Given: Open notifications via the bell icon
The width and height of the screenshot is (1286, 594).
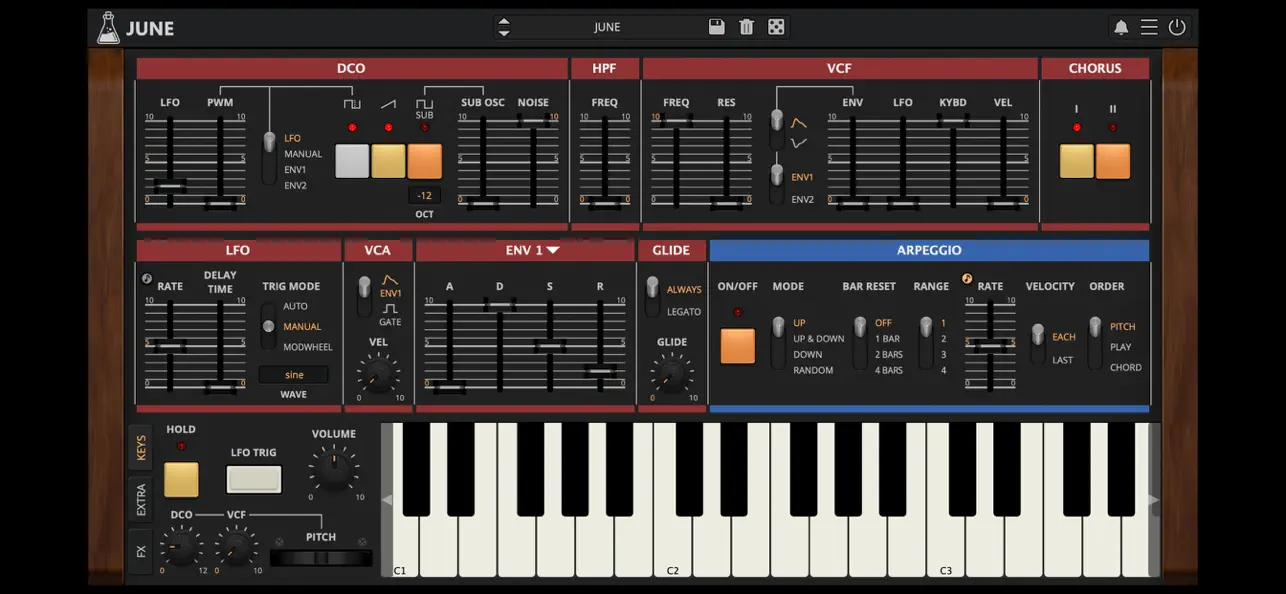Looking at the screenshot, I should (x=1121, y=27).
